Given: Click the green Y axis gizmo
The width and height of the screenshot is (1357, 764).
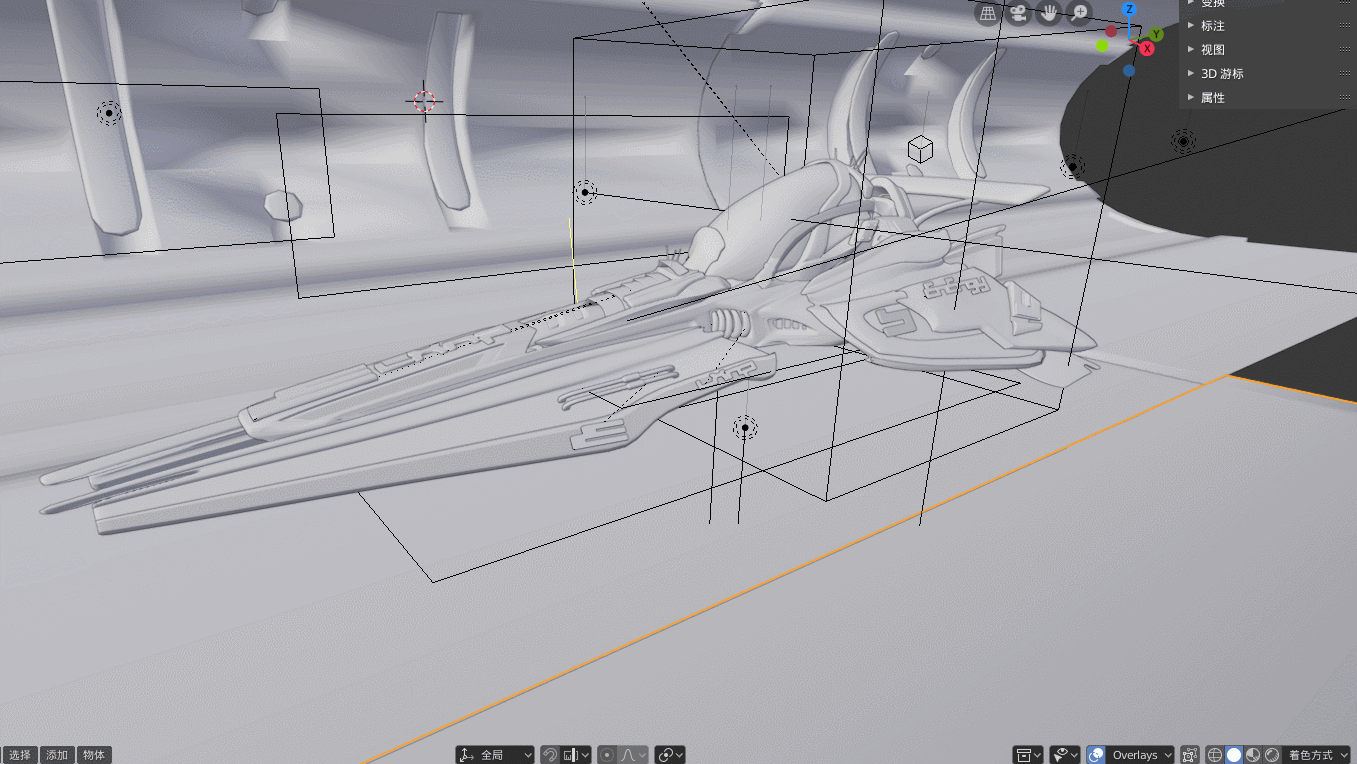Looking at the screenshot, I should click(1157, 35).
